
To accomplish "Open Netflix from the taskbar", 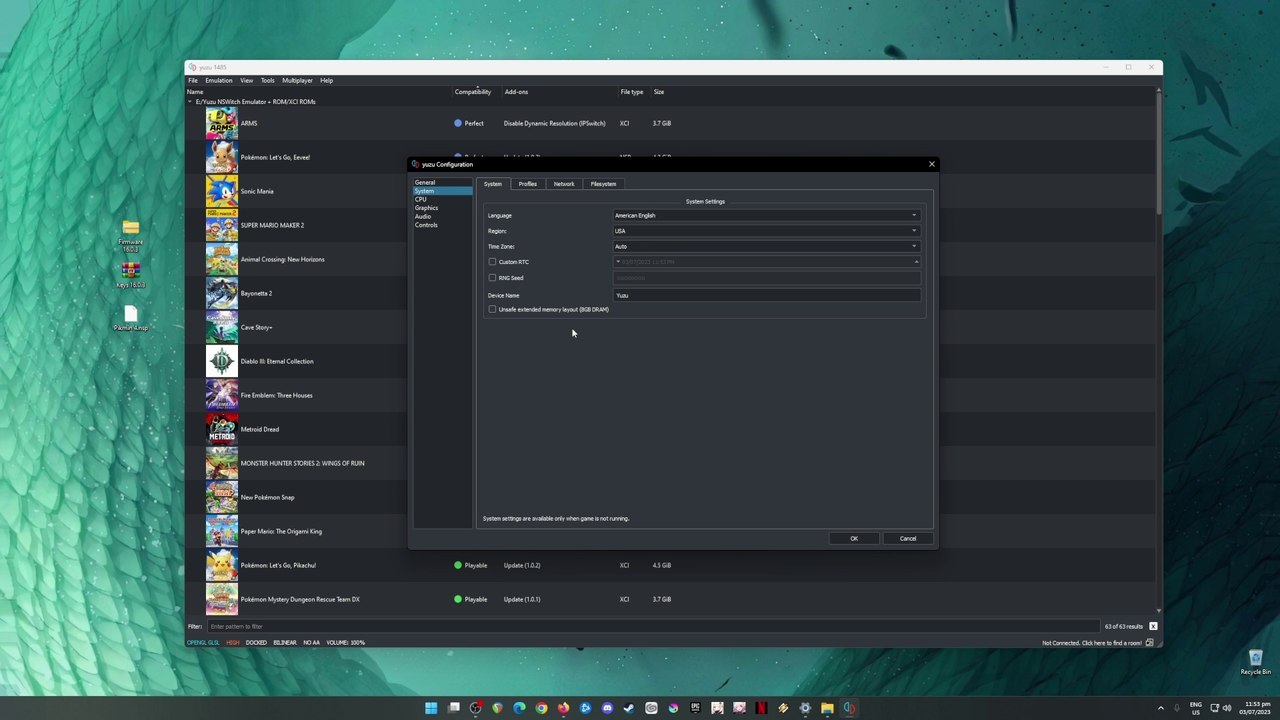I will [761, 708].
